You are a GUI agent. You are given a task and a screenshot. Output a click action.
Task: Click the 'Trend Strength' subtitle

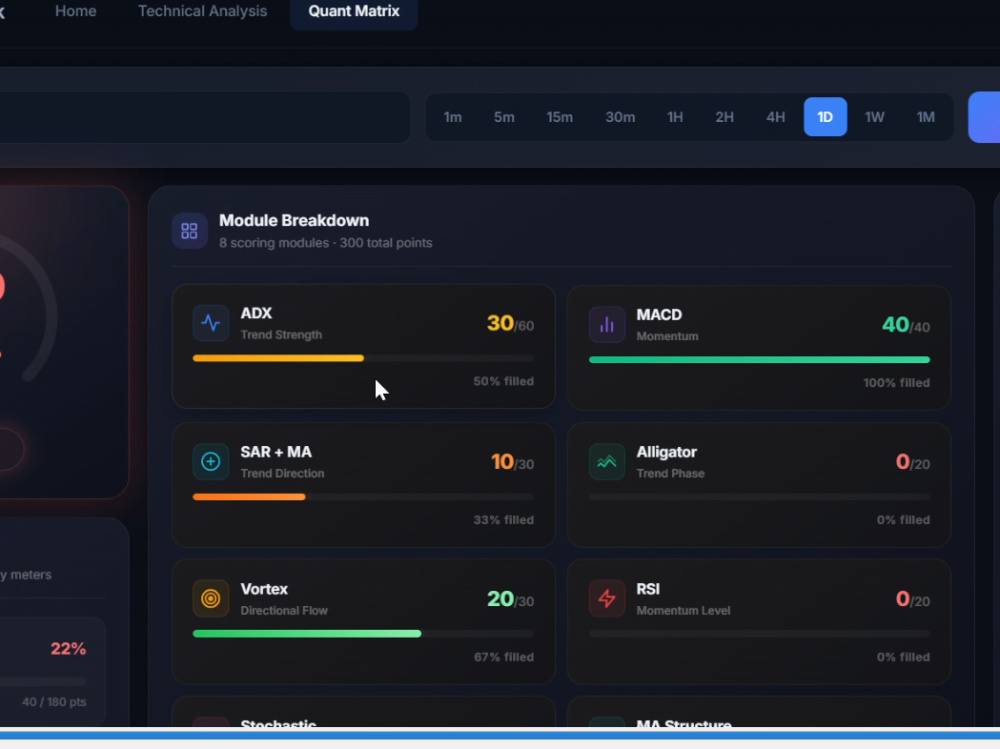(281, 335)
